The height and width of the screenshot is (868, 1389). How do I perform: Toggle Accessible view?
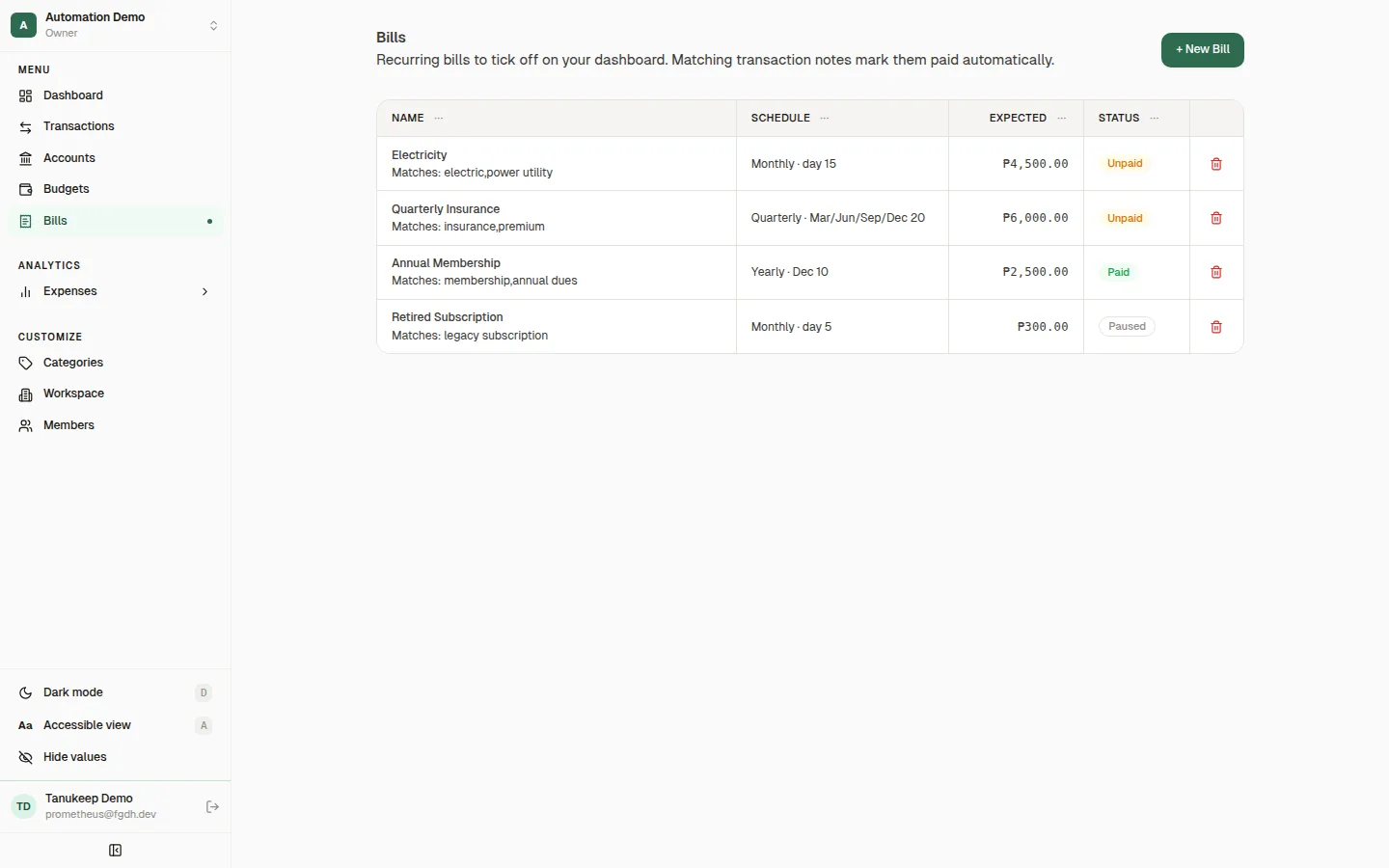(x=116, y=725)
